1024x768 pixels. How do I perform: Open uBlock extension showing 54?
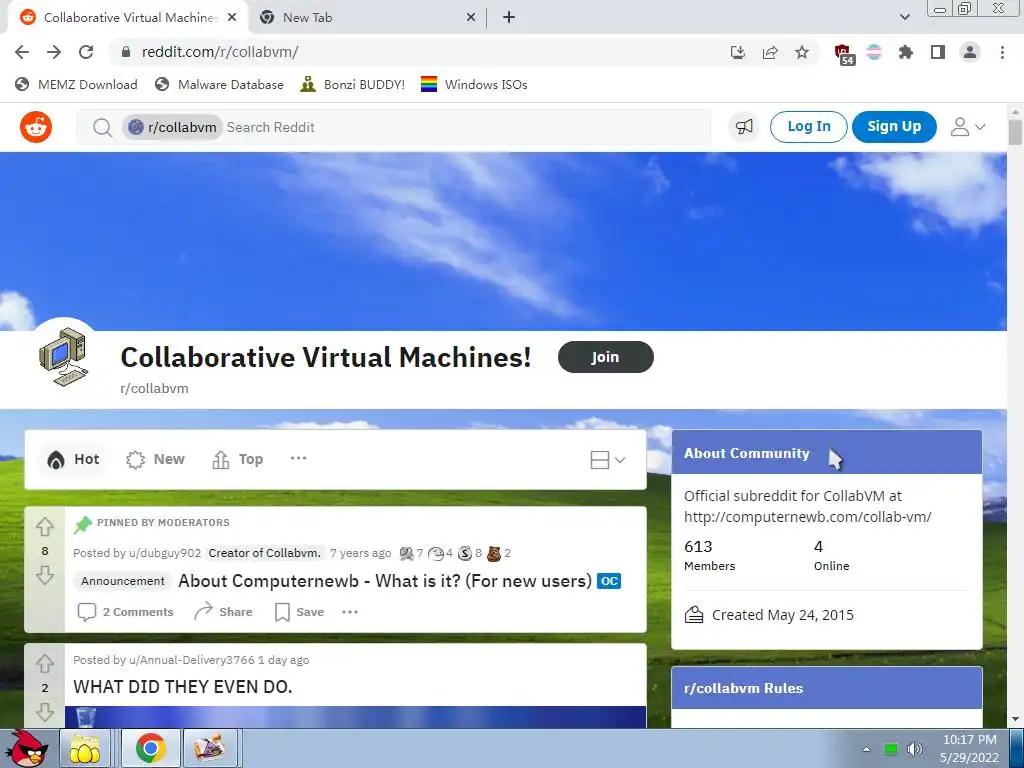[844, 54]
